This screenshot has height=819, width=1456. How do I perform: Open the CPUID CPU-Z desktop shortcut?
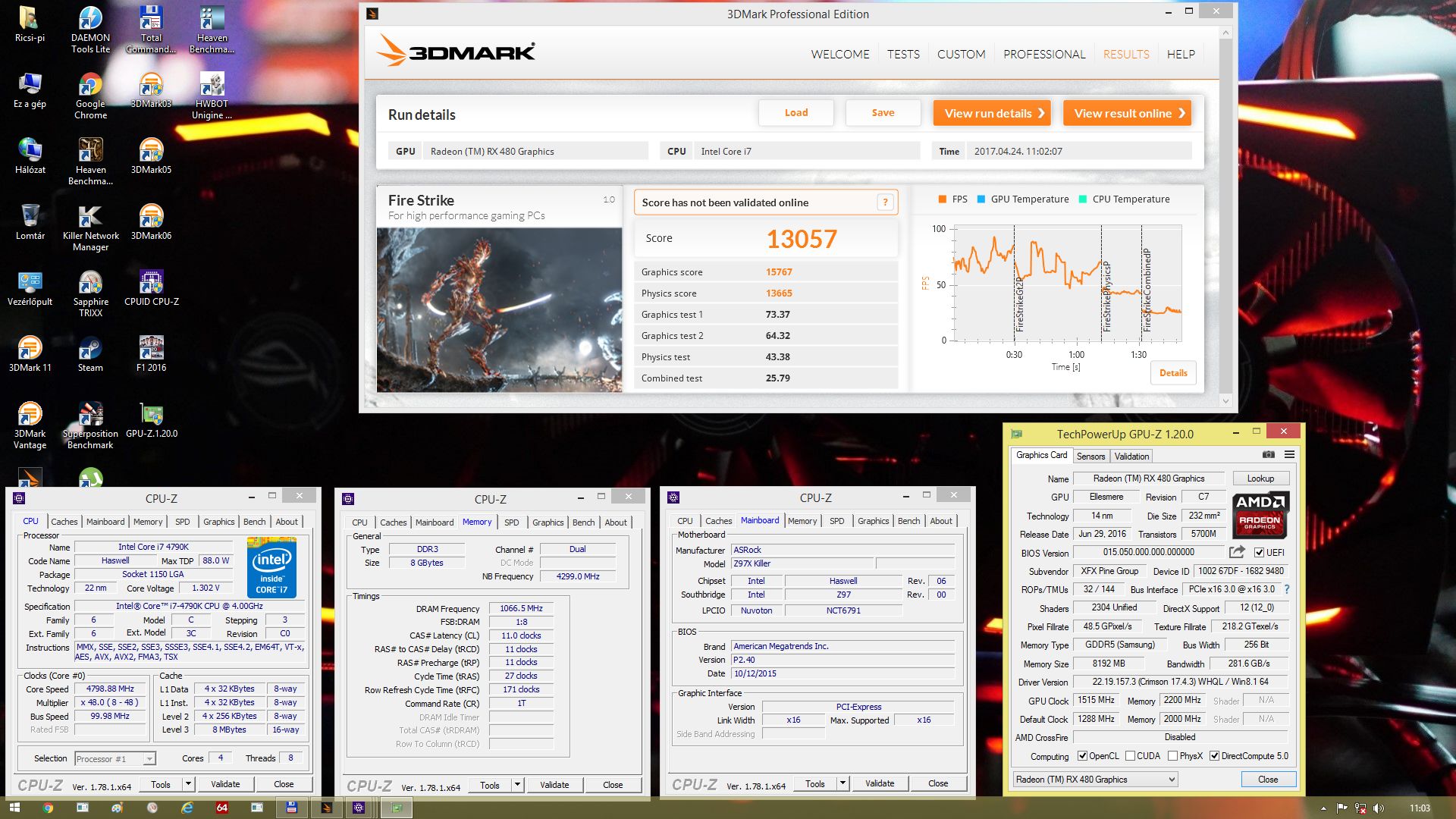pos(151,289)
